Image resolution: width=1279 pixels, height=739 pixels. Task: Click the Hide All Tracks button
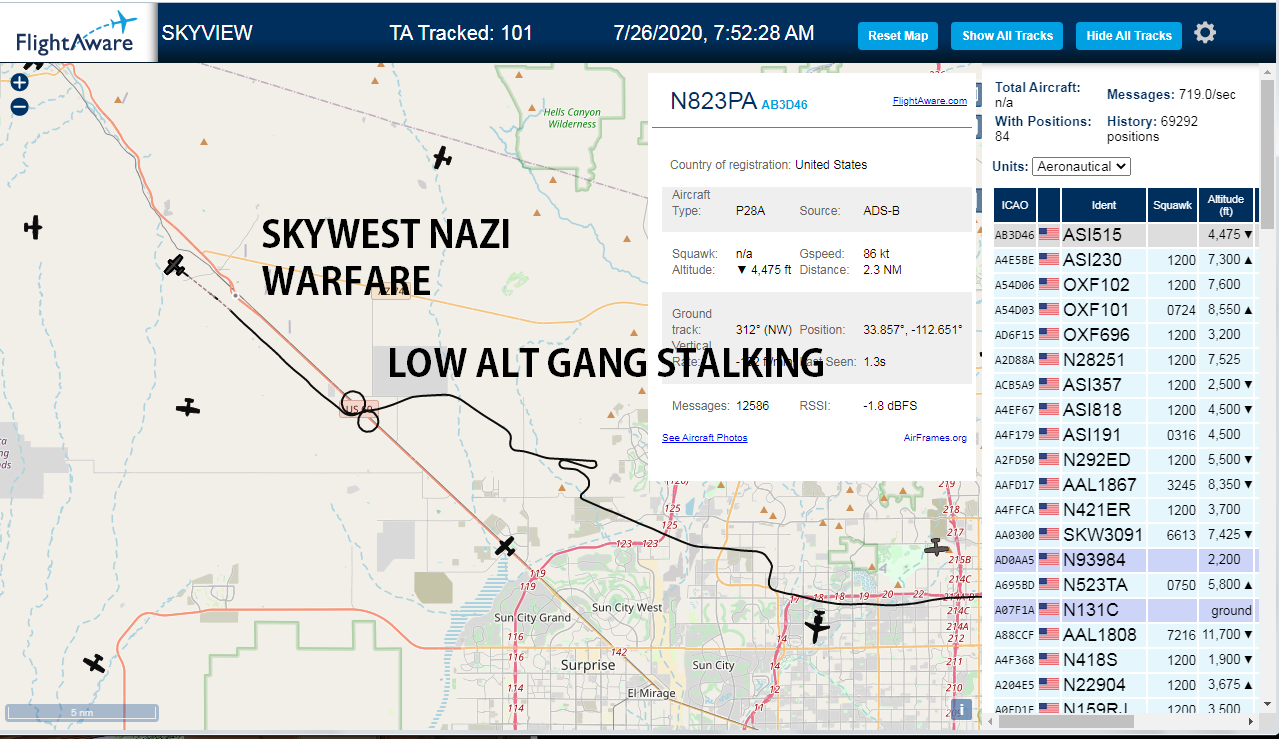point(1129,36)
